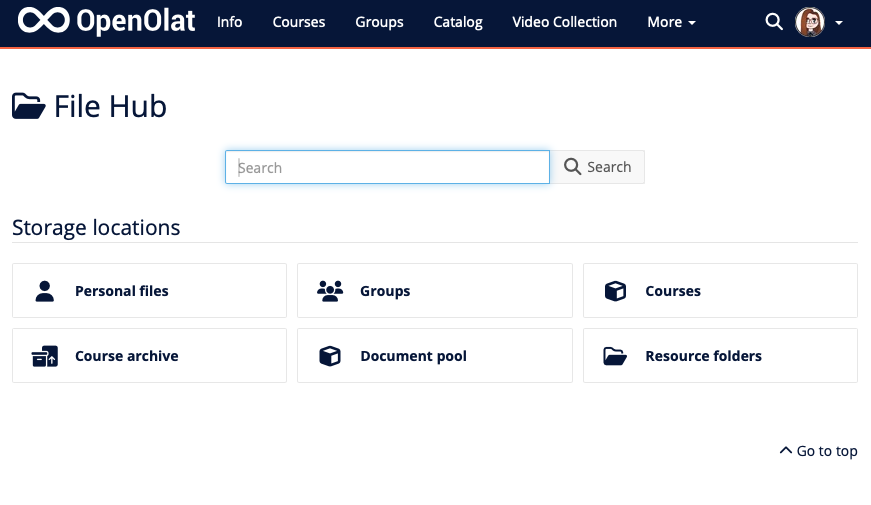Screen dimensions: 871x505
Task: Click the archive box icon of Course archive
Action: (x=44, y=356)
